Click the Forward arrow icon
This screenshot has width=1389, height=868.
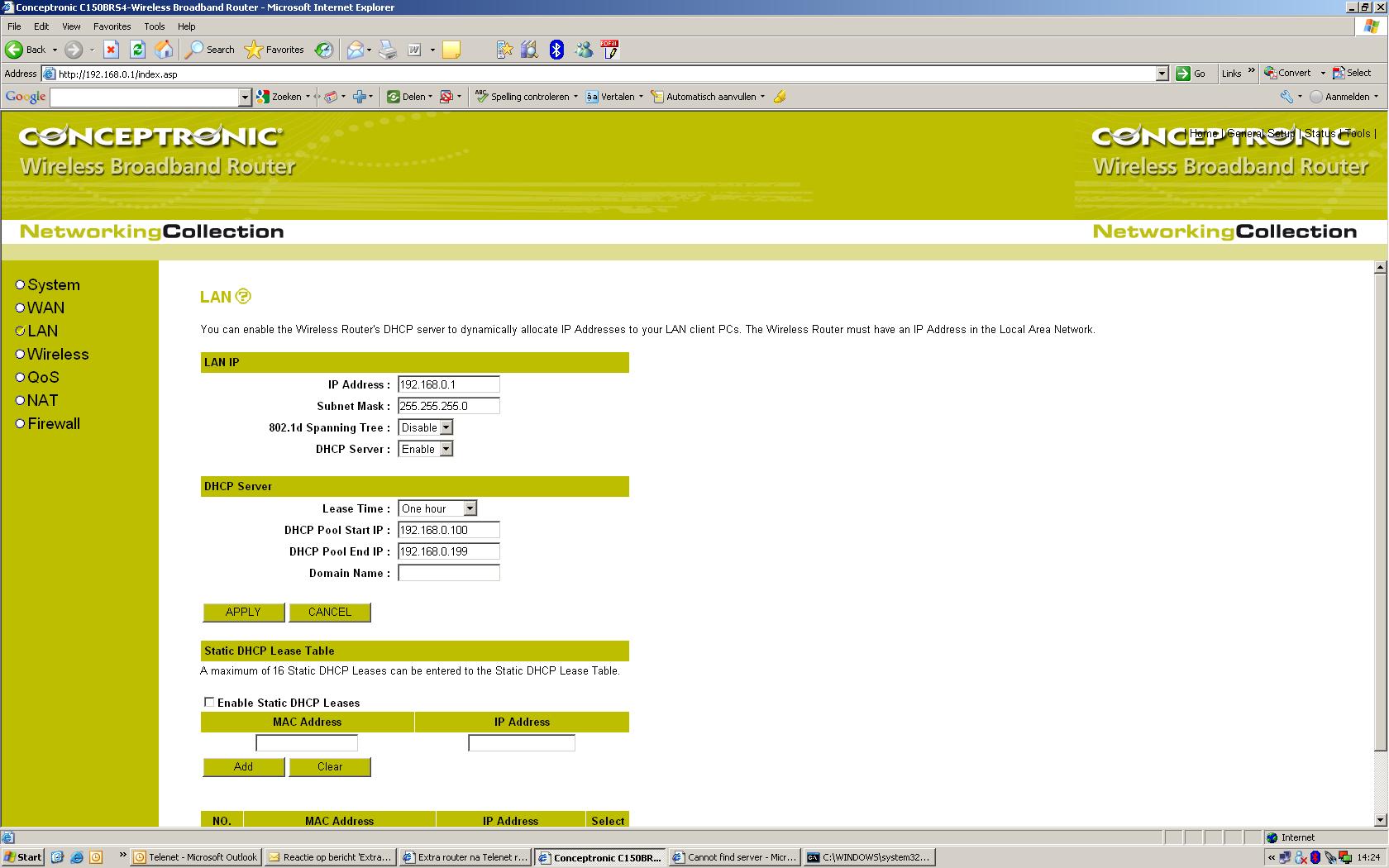coord(74,50)
